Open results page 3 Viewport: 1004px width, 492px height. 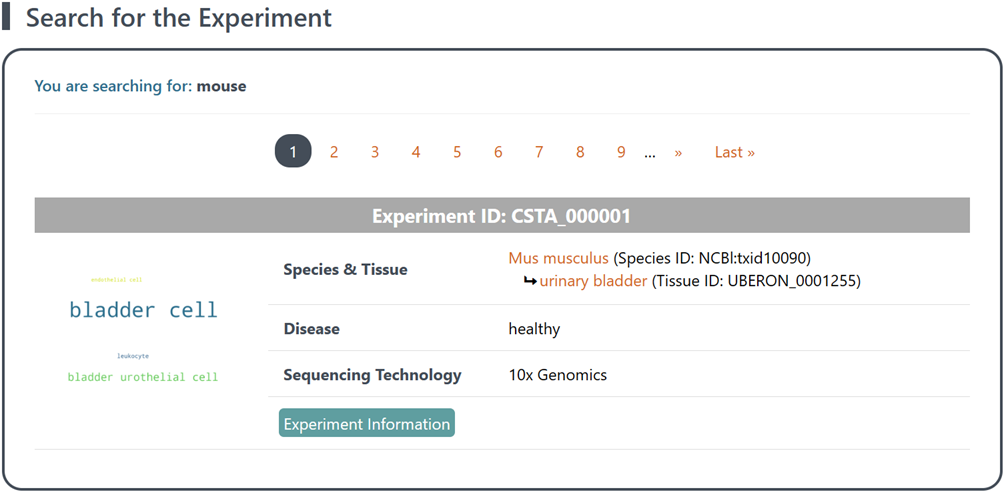click(375, 152)
